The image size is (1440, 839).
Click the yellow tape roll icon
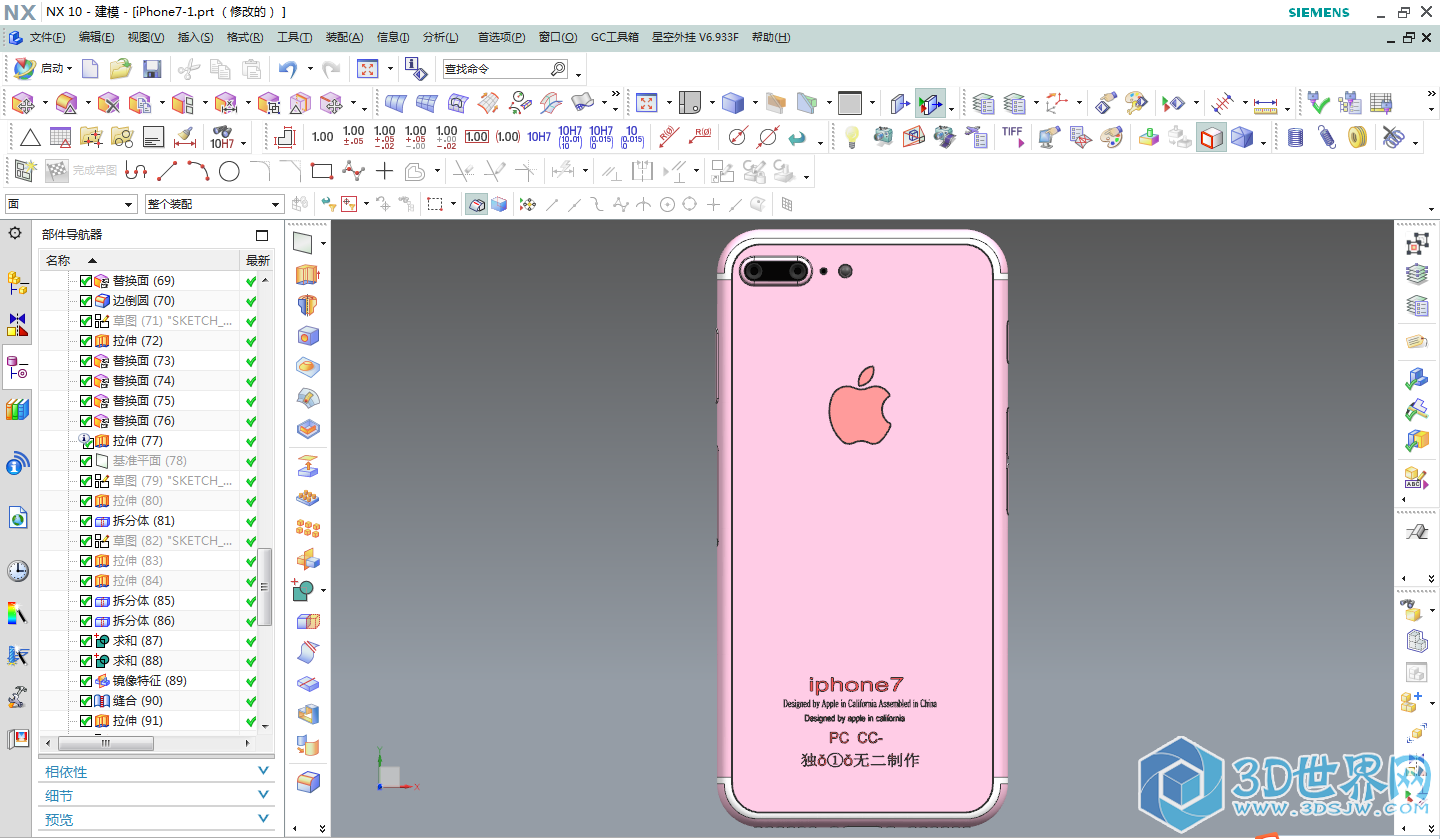[x=1357, y=137]
